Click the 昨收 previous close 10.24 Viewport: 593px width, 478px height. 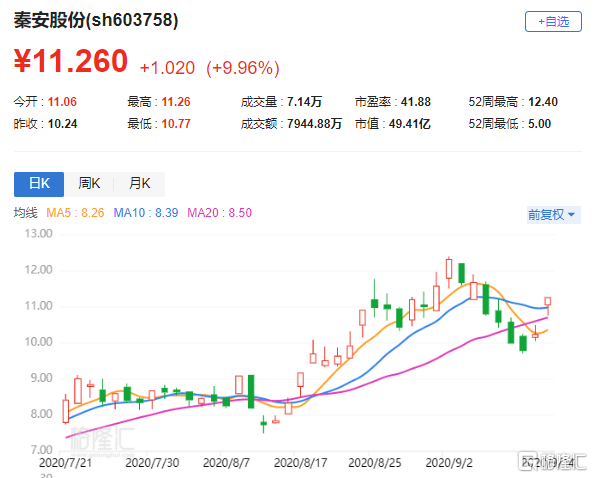pyautogui.click(x=62, y=124)
